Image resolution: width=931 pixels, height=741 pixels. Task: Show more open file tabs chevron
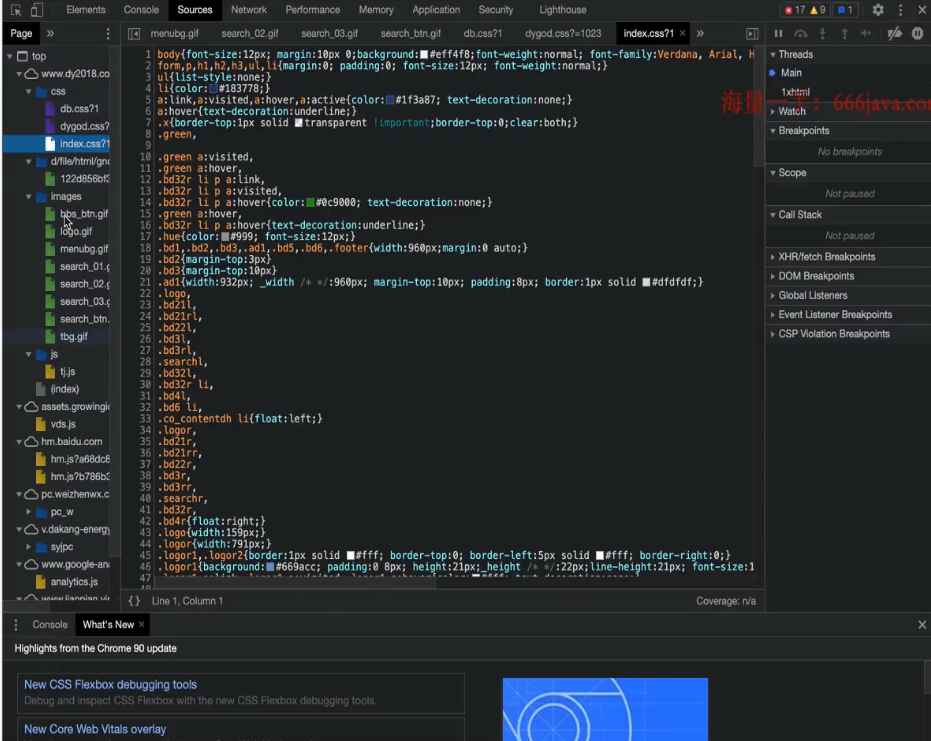point(700,34)
